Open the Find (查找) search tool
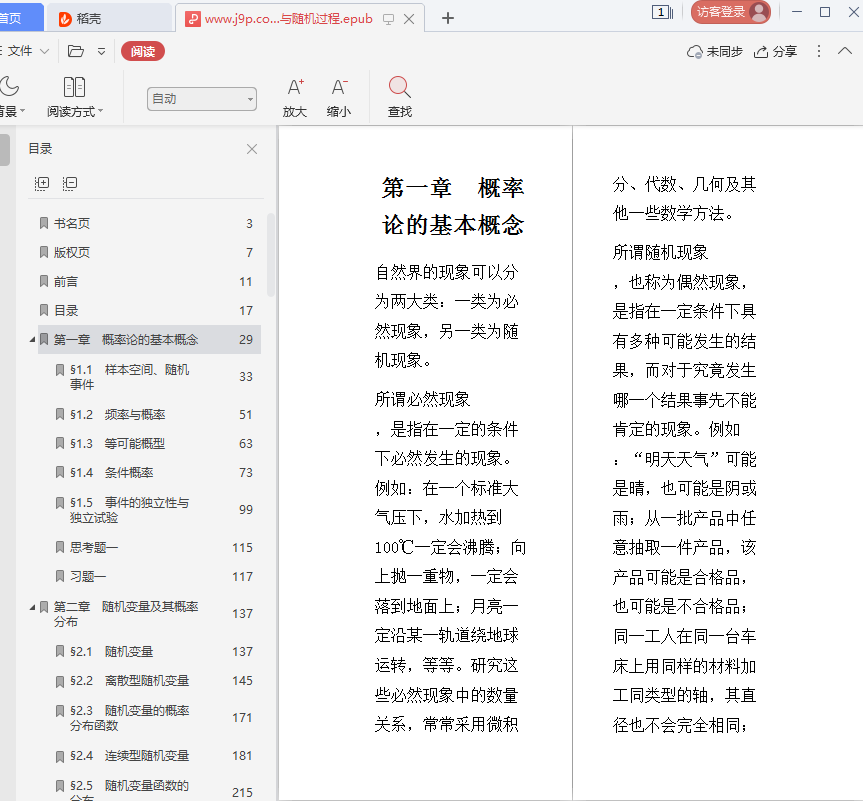Screen dimensions: 863x801 (x=399, y=89)
